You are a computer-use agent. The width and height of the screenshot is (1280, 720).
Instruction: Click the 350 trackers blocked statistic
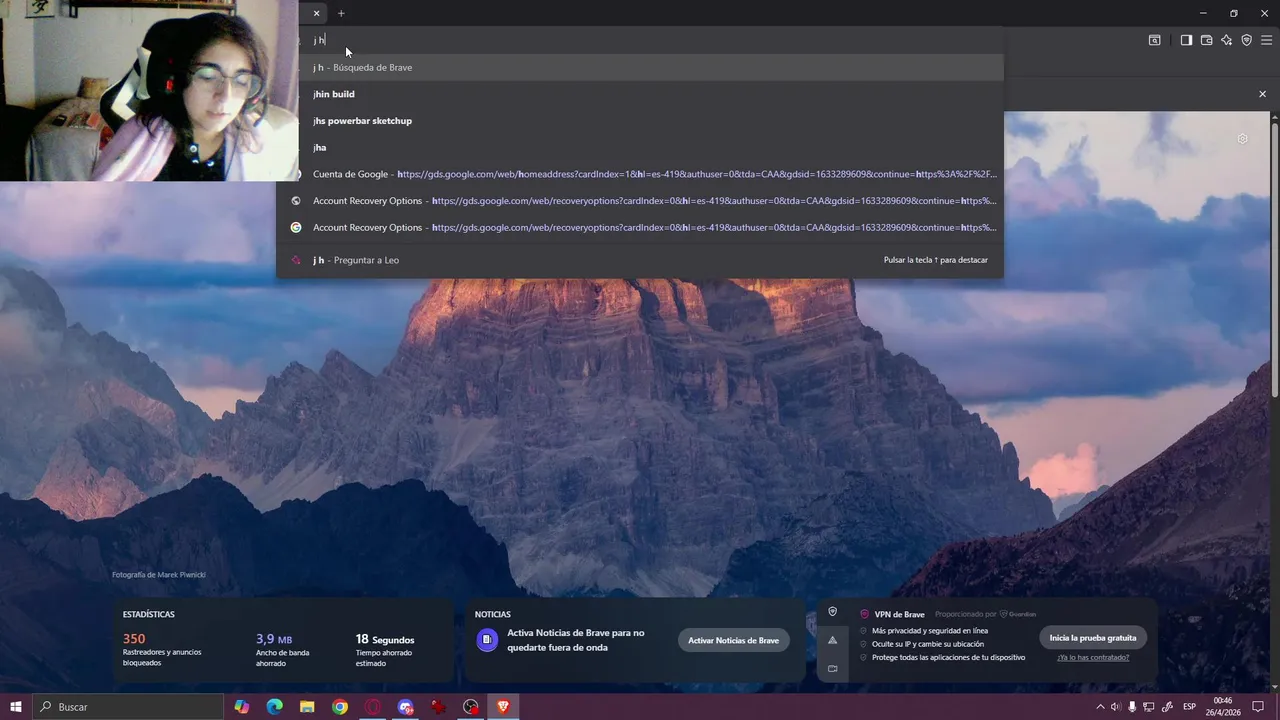click(134, 638)
